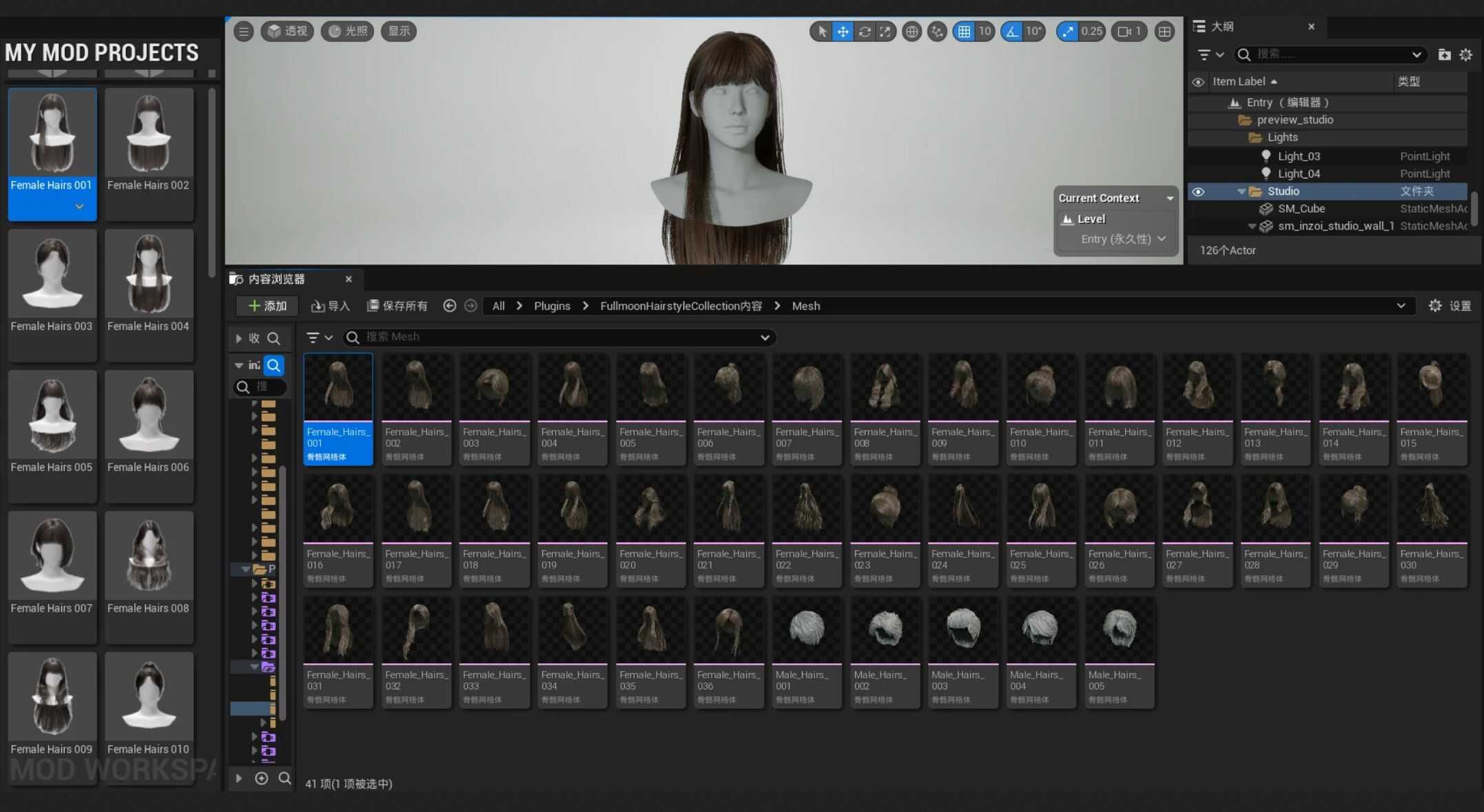Open the 光照 lighting view mode menu
This screenshot has width=1484, height=812.
tap(347, 32)
